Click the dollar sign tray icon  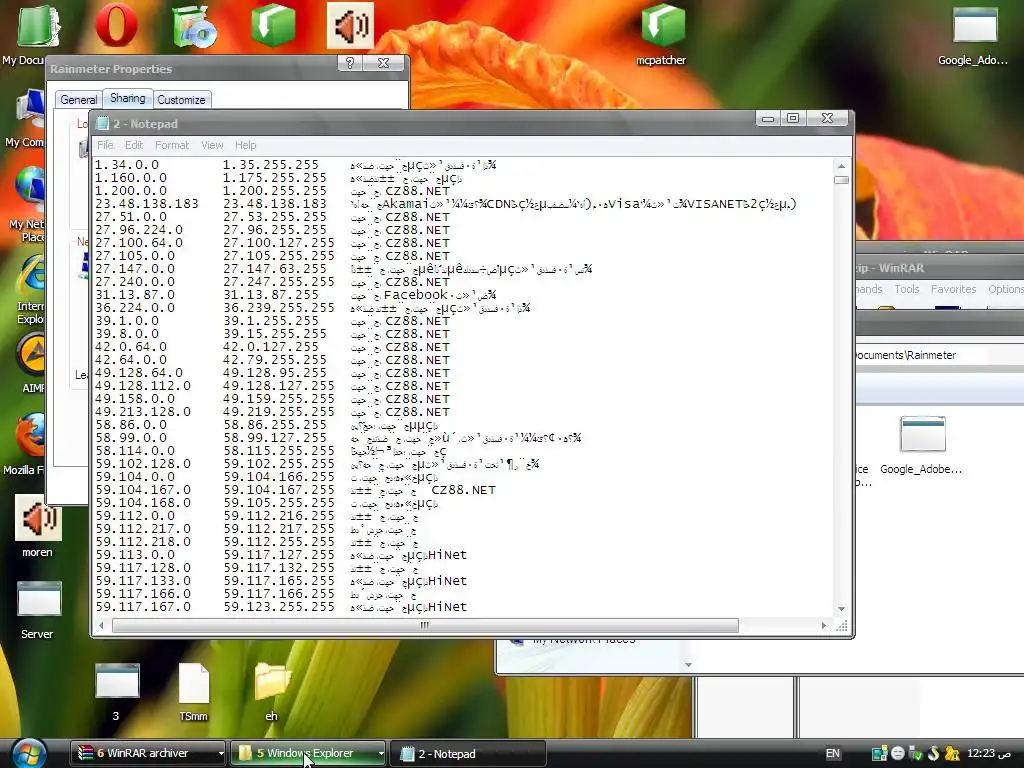tap(933, 753)
